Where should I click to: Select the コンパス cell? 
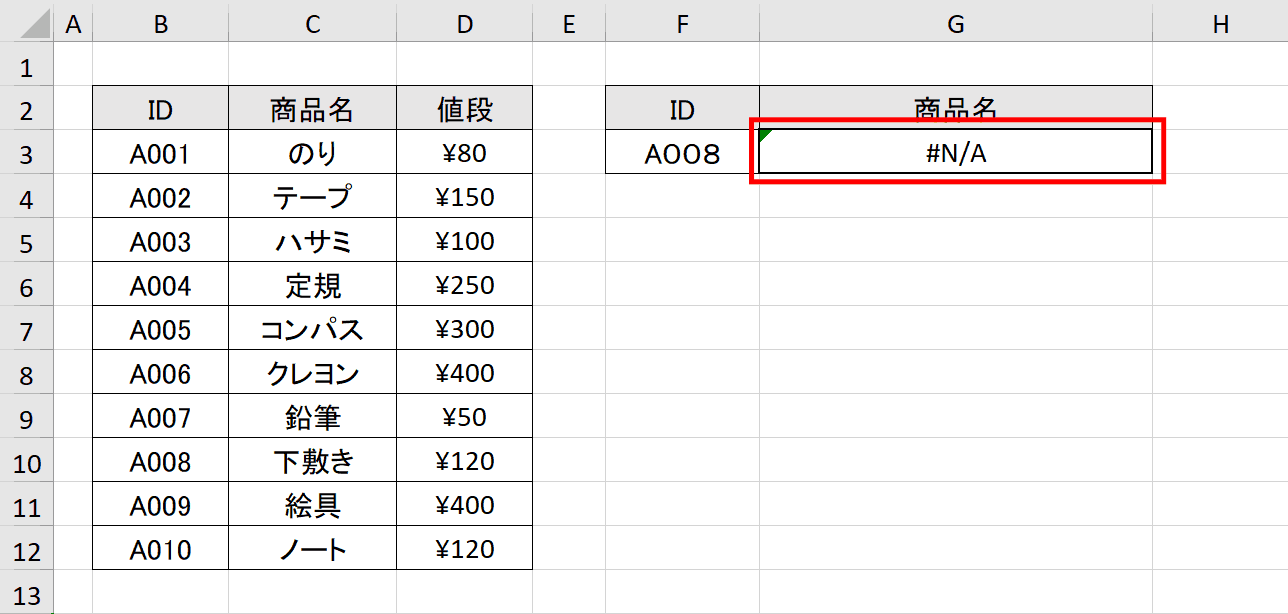point(312,328)
